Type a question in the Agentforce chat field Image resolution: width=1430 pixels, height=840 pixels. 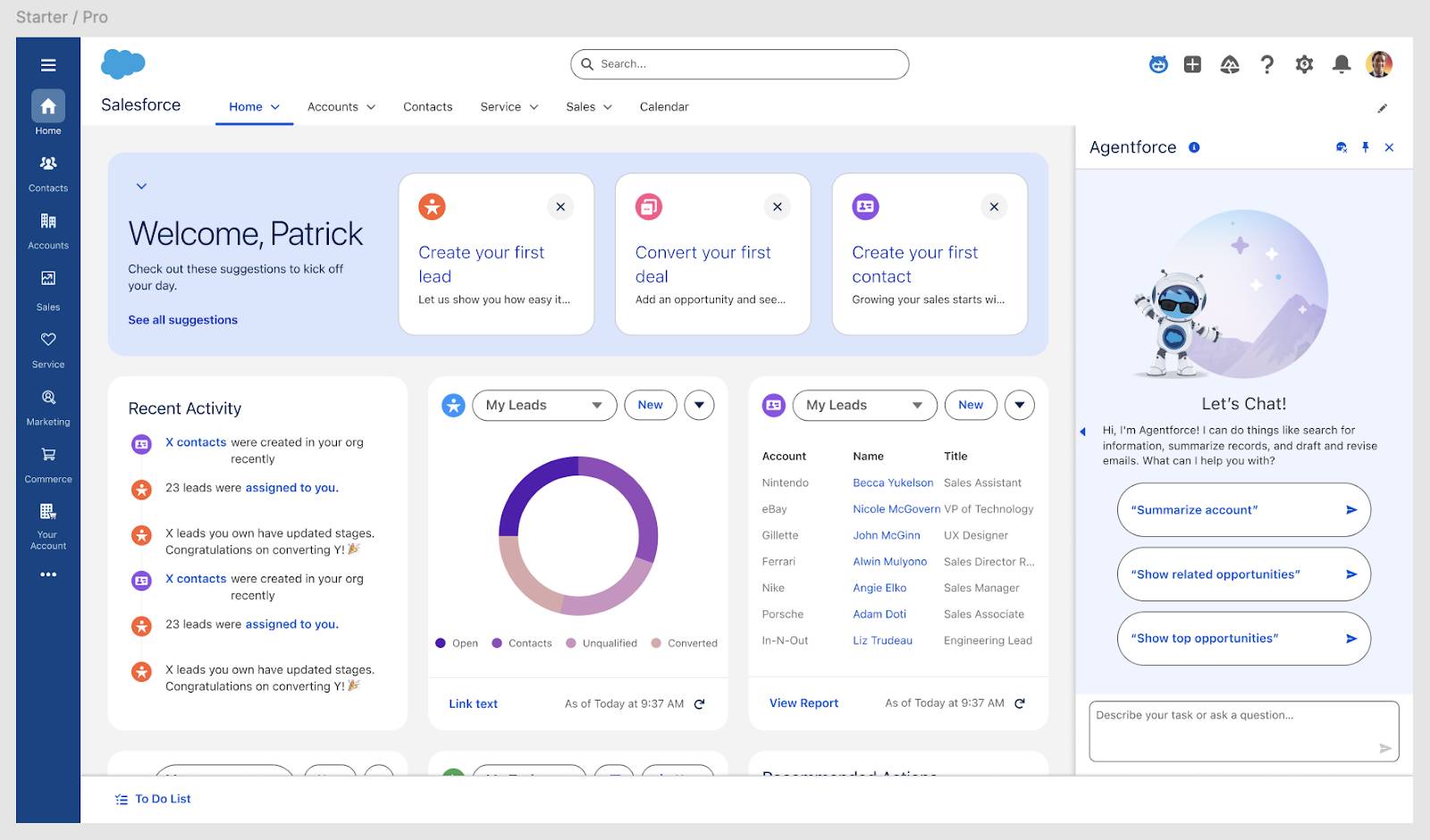tap(1242, 730)
